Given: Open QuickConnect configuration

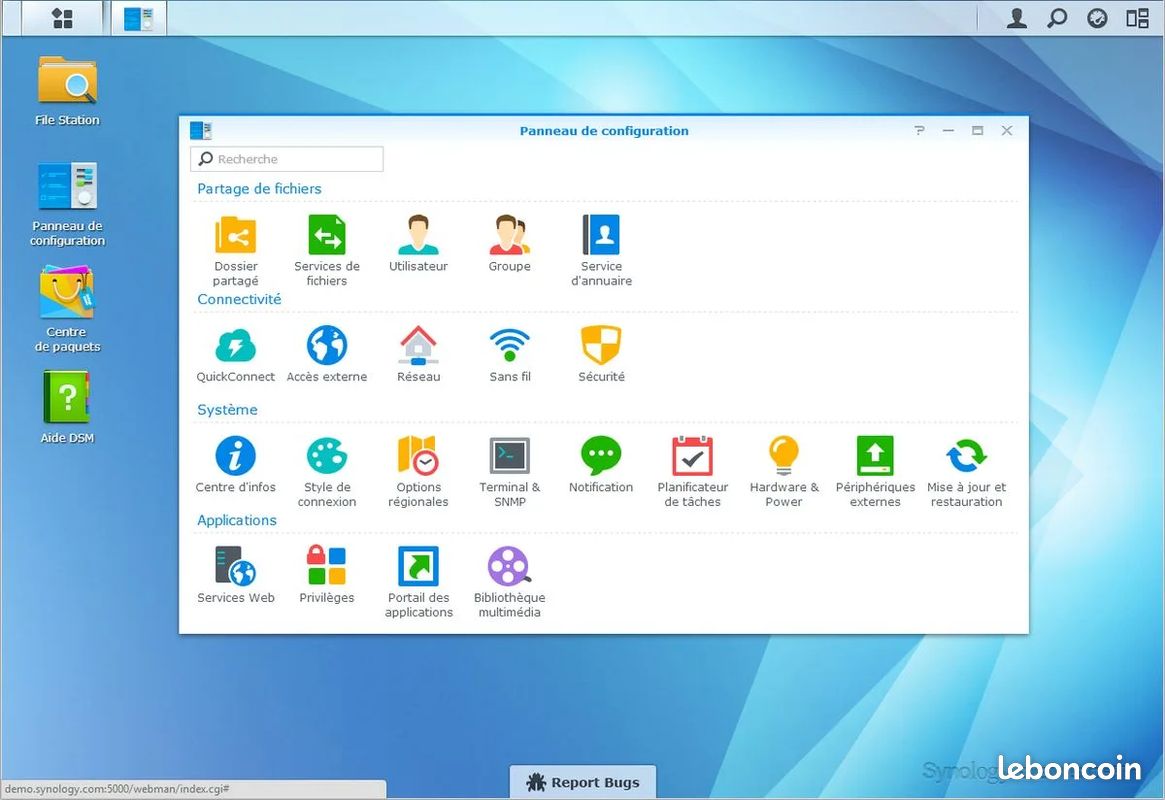Looking at the screenshot, I should (x=236, y=348).
